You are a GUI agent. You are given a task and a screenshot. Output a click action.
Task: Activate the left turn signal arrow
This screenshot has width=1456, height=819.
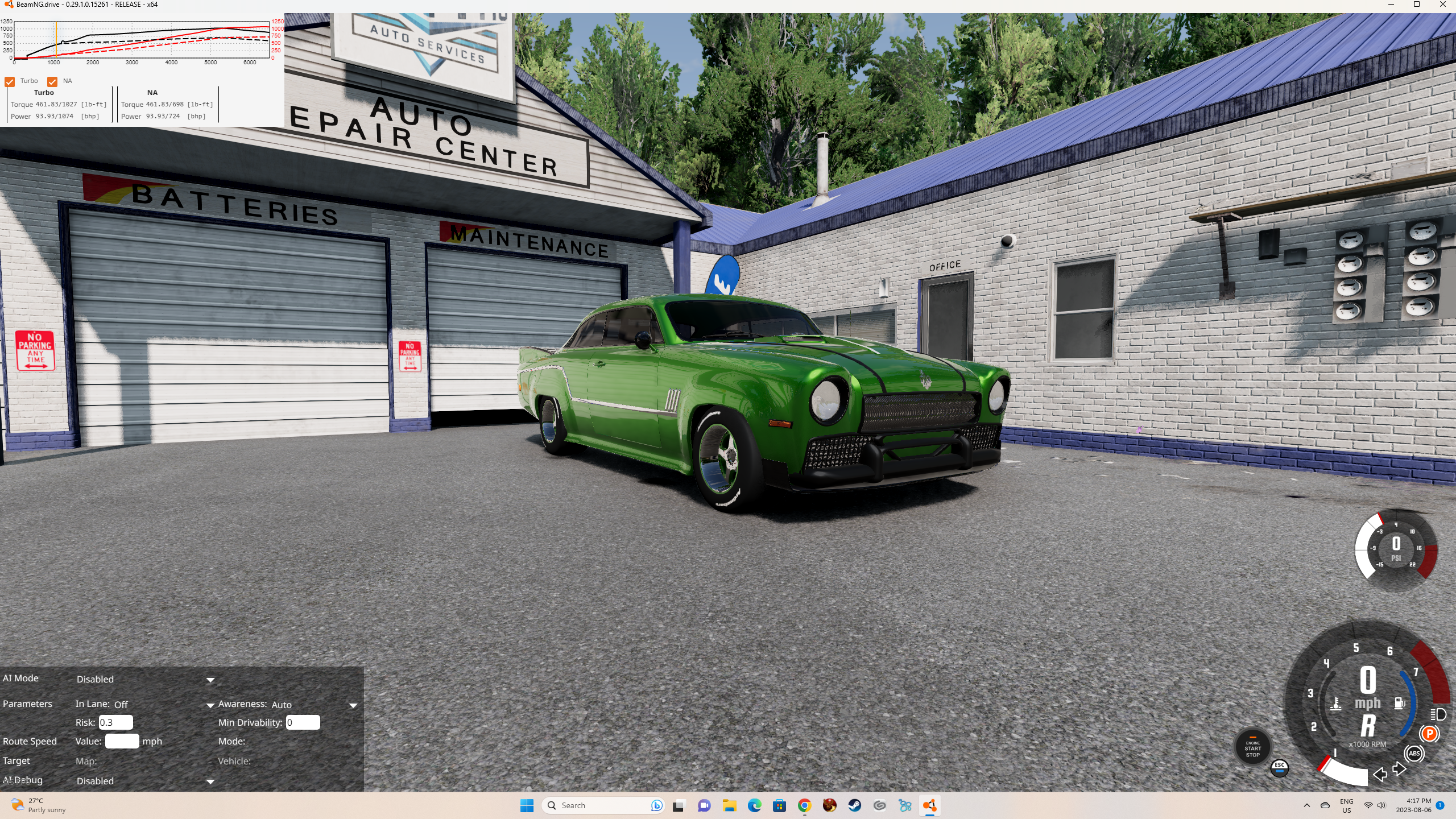1380,774
